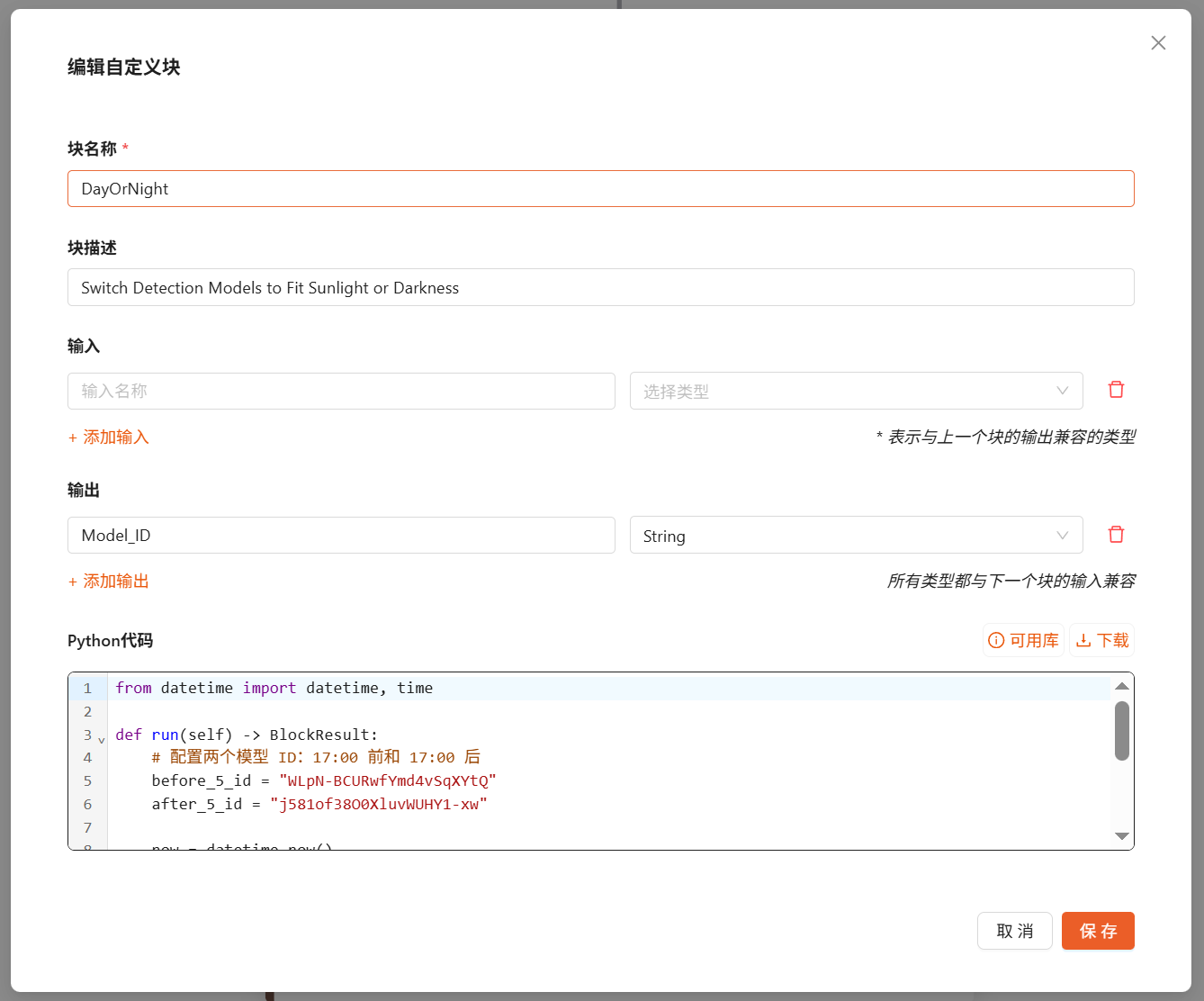Click the 输入名称 input name field
This screenshot has height=1001, width=1204.
341,391
